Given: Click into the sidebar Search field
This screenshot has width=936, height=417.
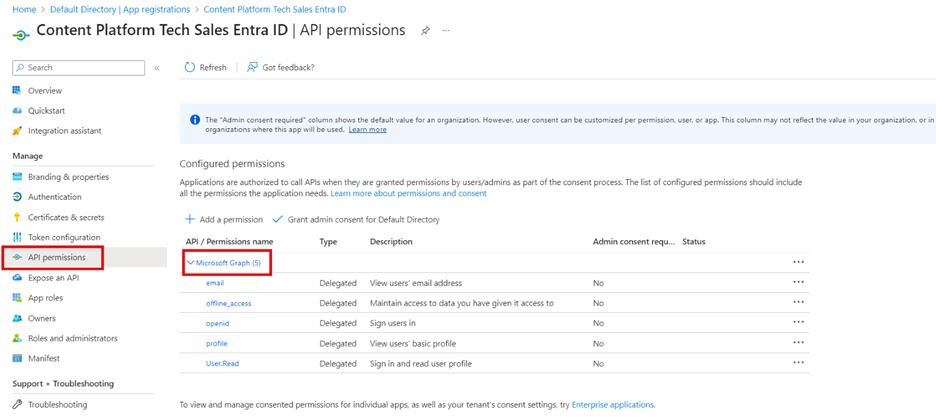Looking at the screenshot, I should point(78,68).
